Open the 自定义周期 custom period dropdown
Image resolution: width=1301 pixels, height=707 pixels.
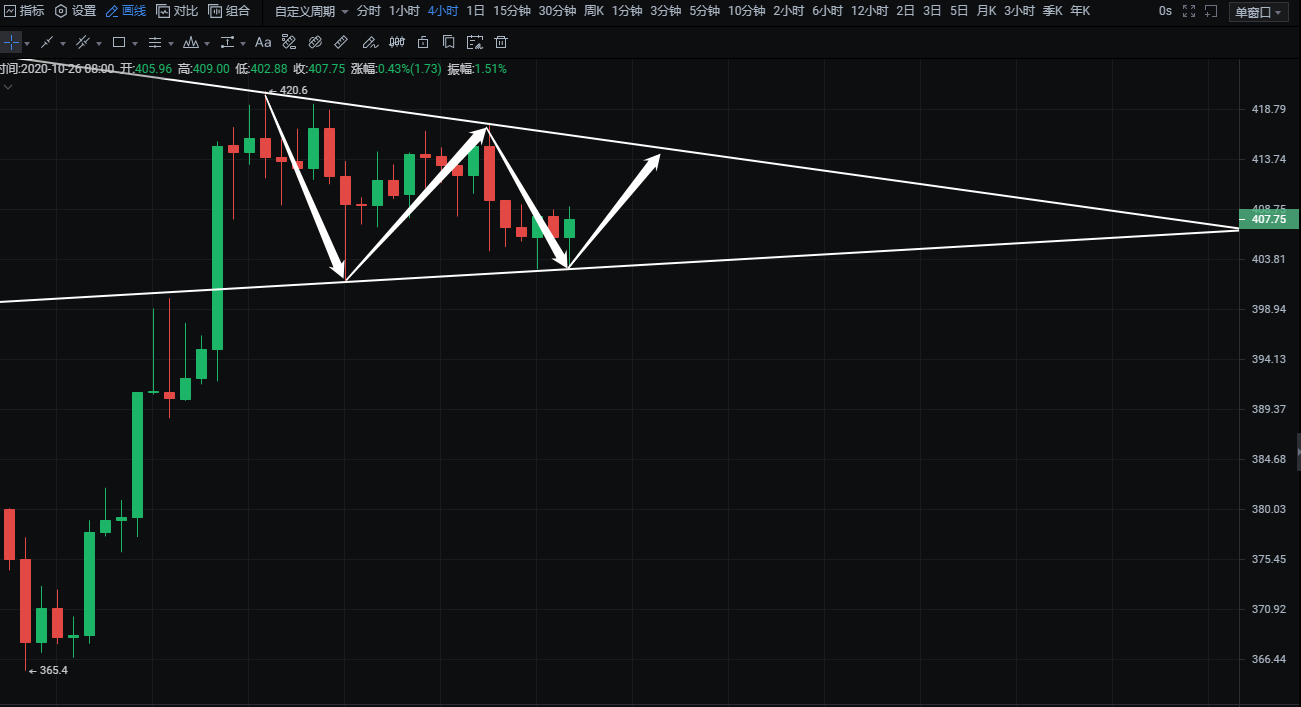311,11
